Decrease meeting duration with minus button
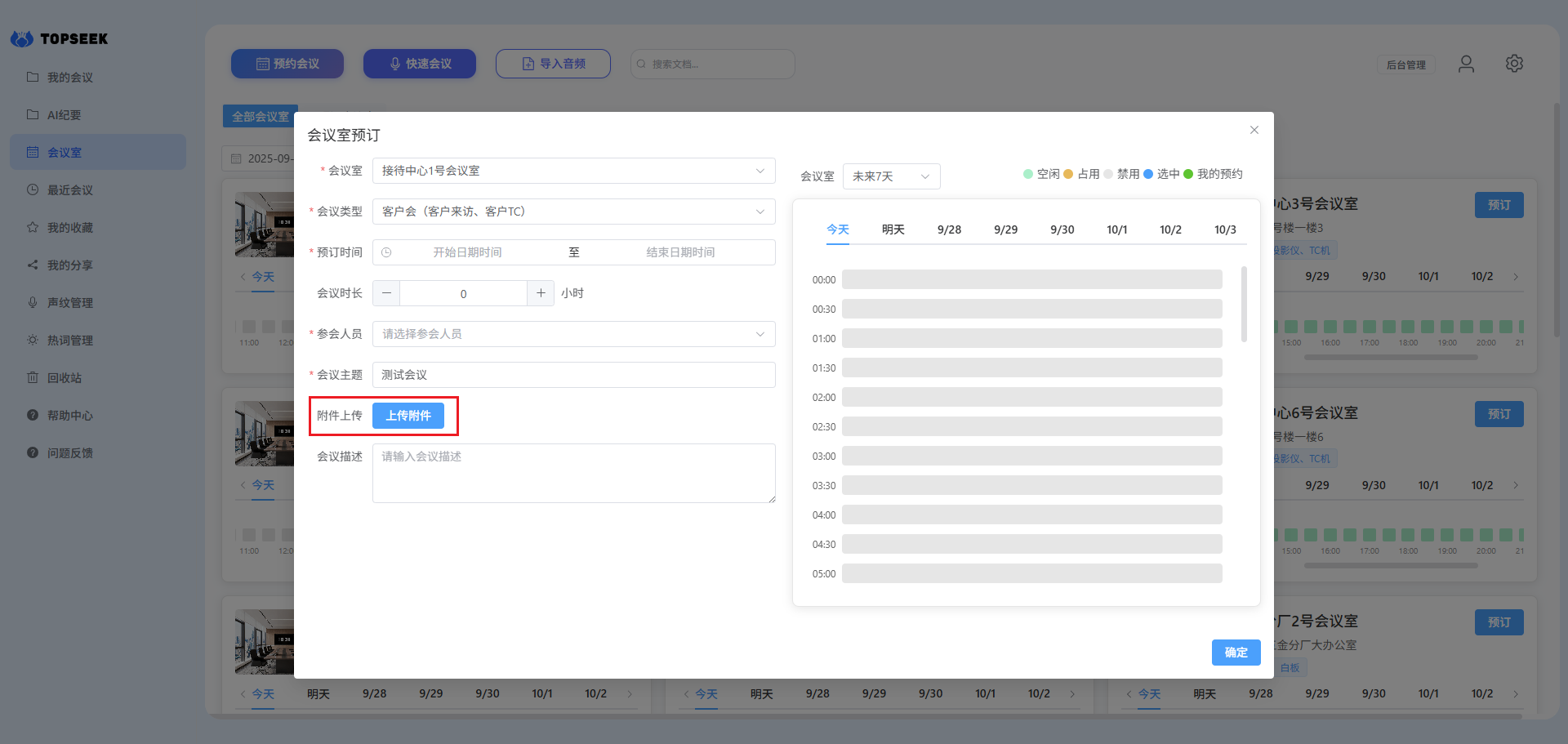The image size is (1568, 744). tap(386, 293)
